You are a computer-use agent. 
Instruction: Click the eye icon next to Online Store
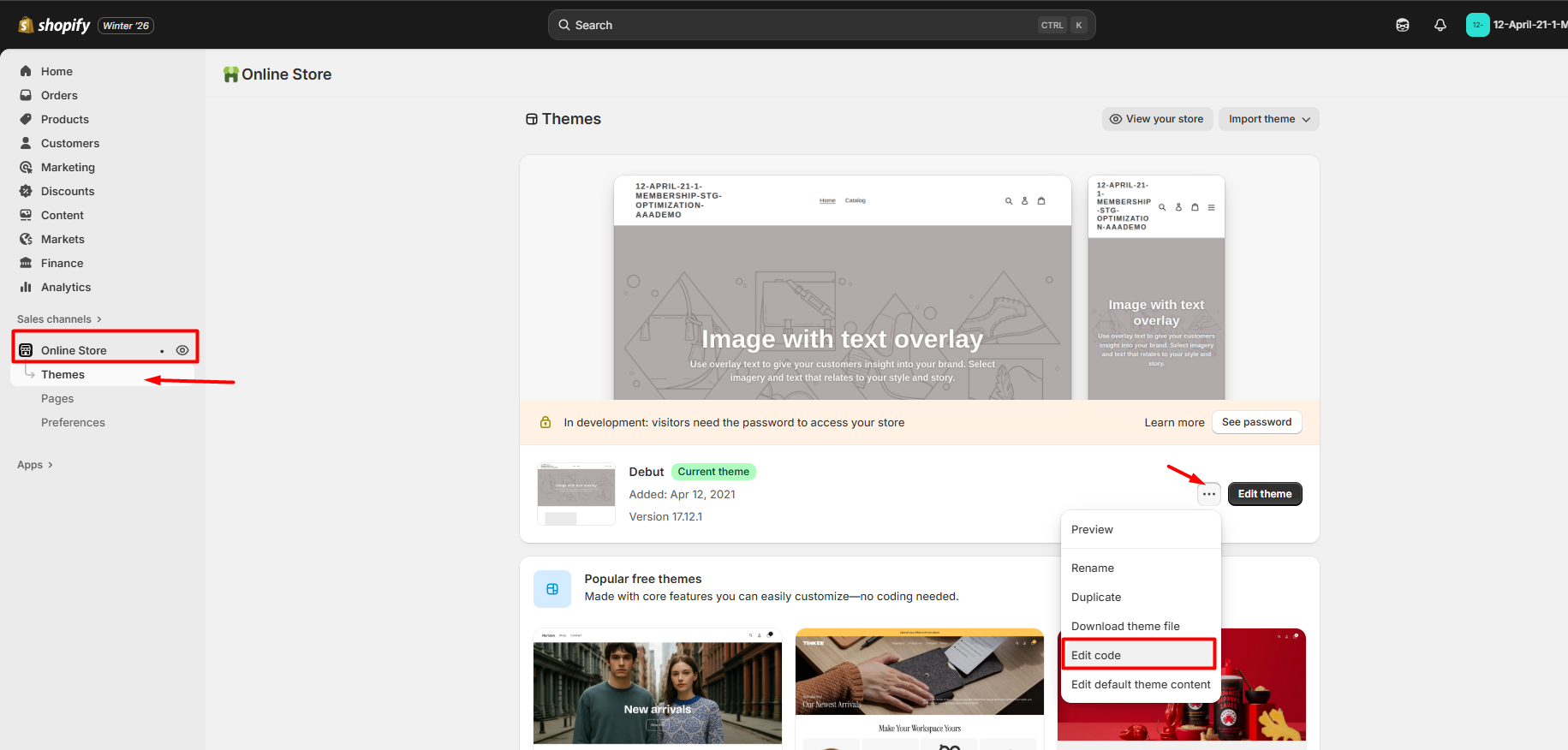coord(182,350)
